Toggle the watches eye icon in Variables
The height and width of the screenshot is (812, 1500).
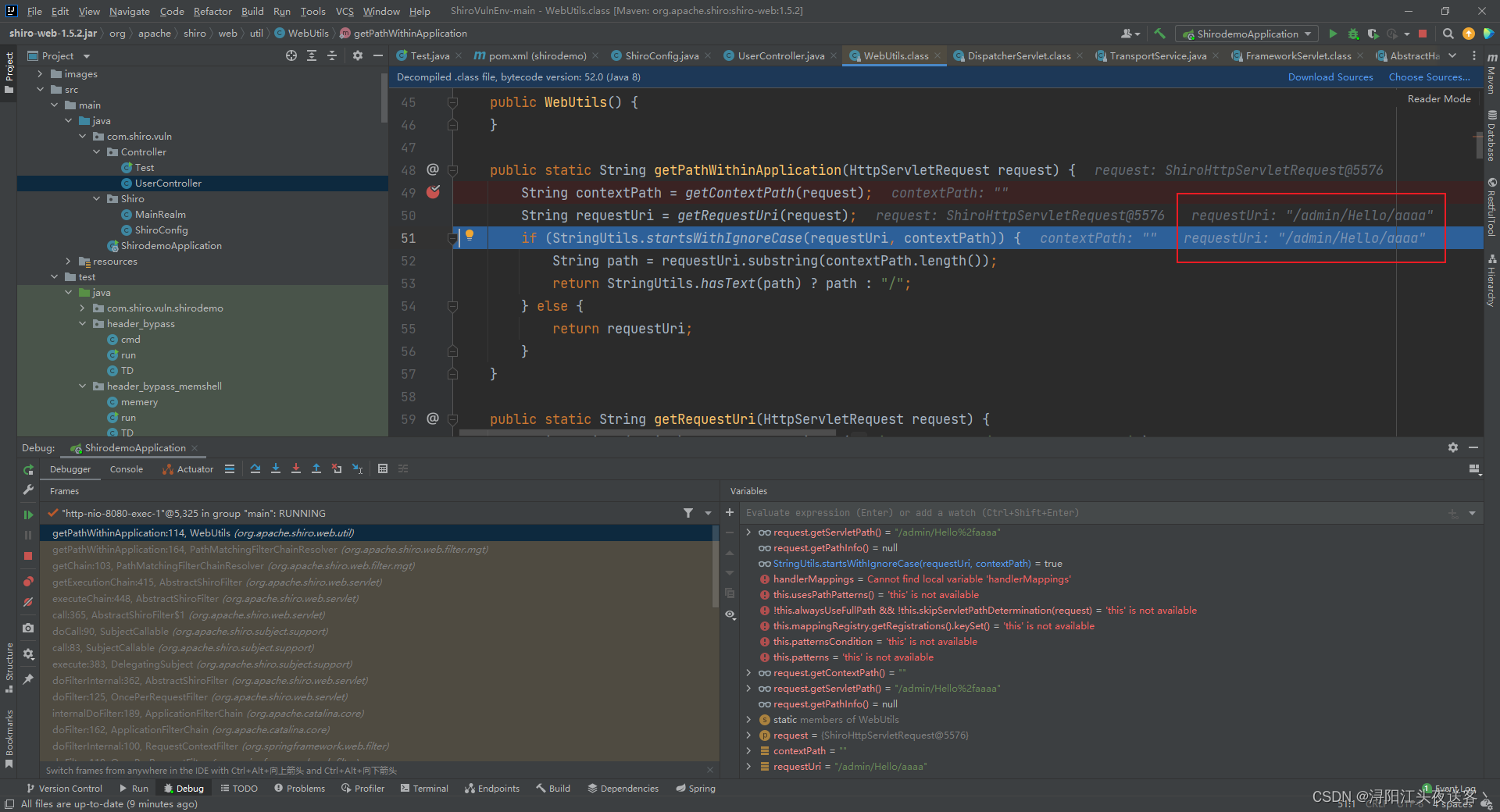(x=730, y=614)
